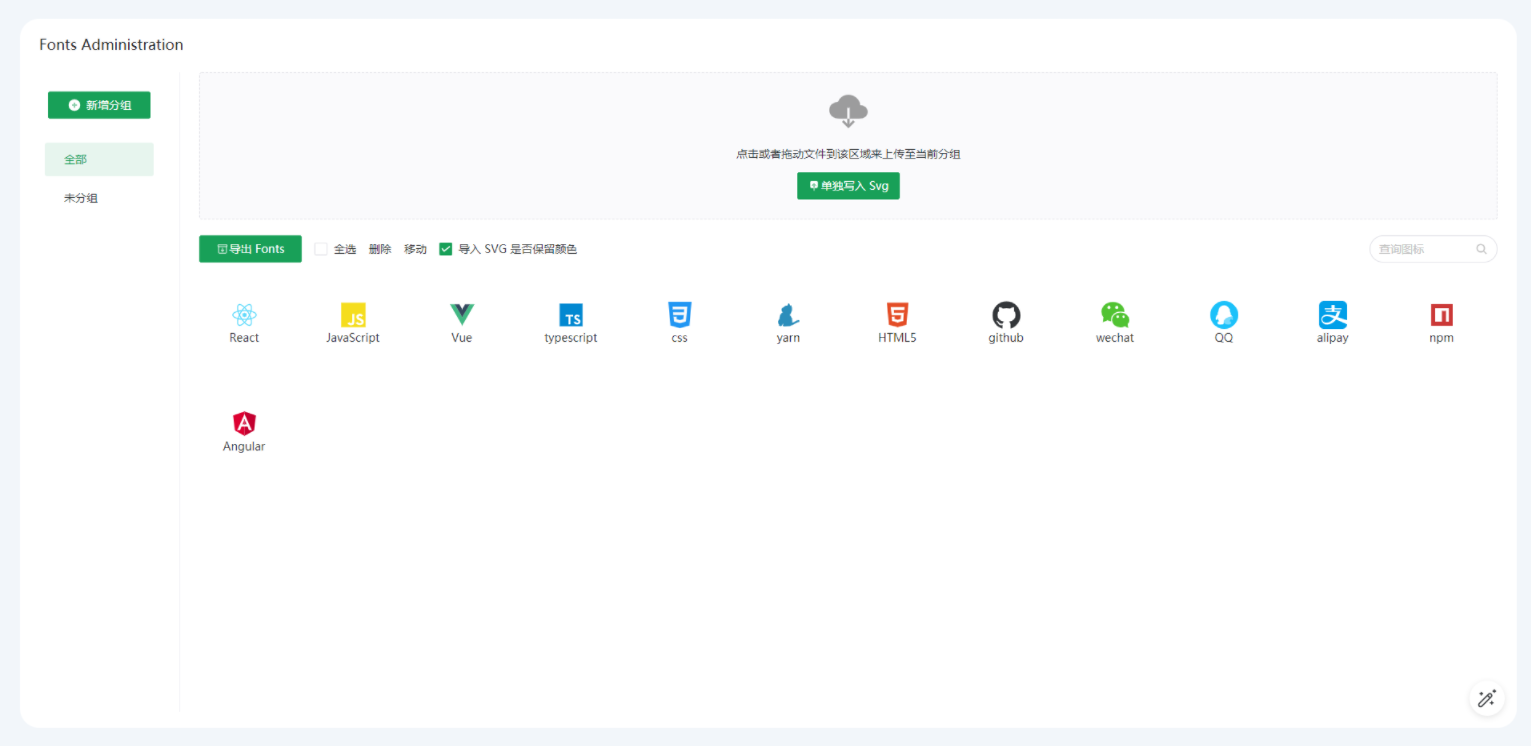The width and height of the screenshot is (1531, 746).
Task: Select the css icon
Action: (680, 315)
